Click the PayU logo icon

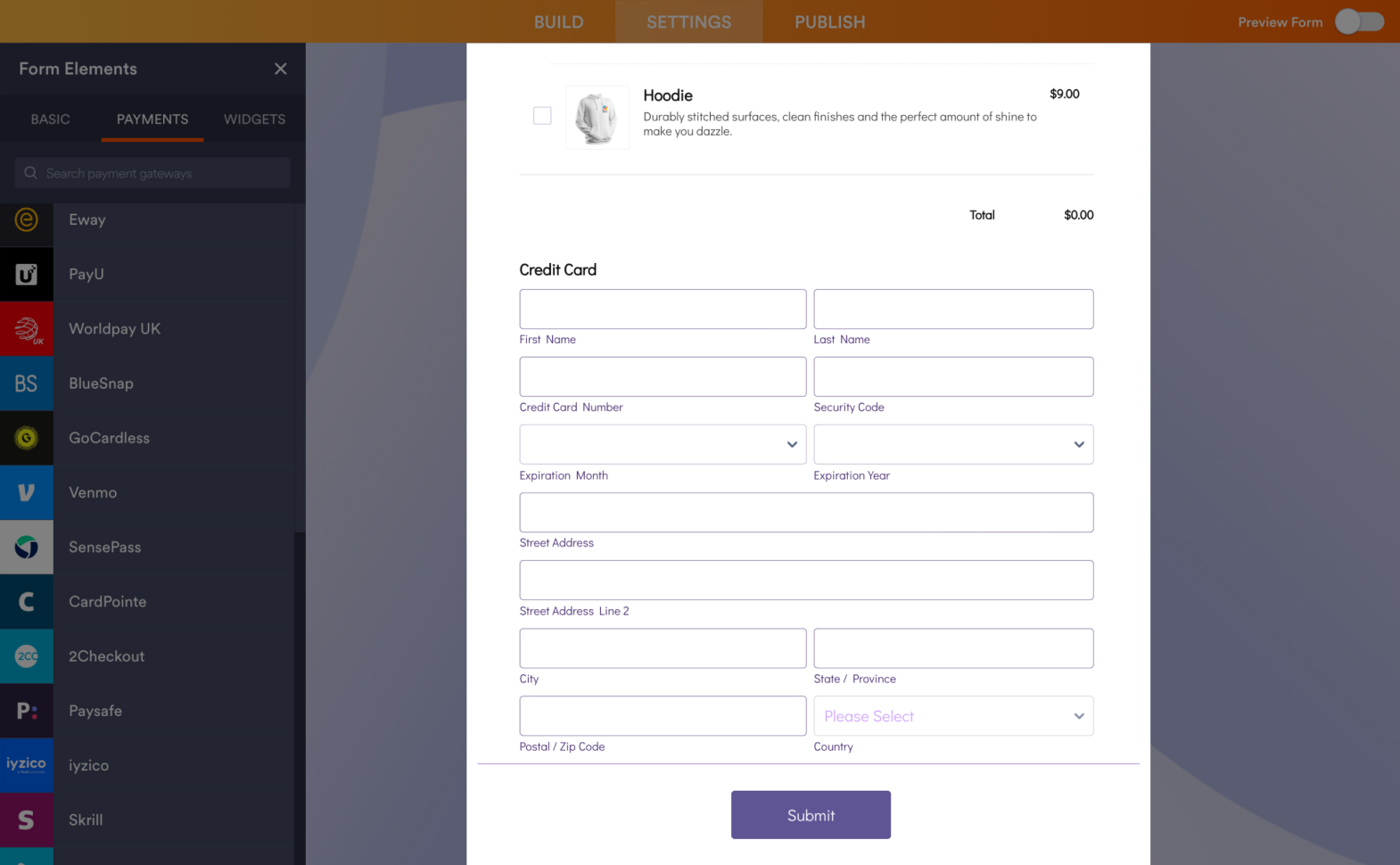(x=27, y=274)
